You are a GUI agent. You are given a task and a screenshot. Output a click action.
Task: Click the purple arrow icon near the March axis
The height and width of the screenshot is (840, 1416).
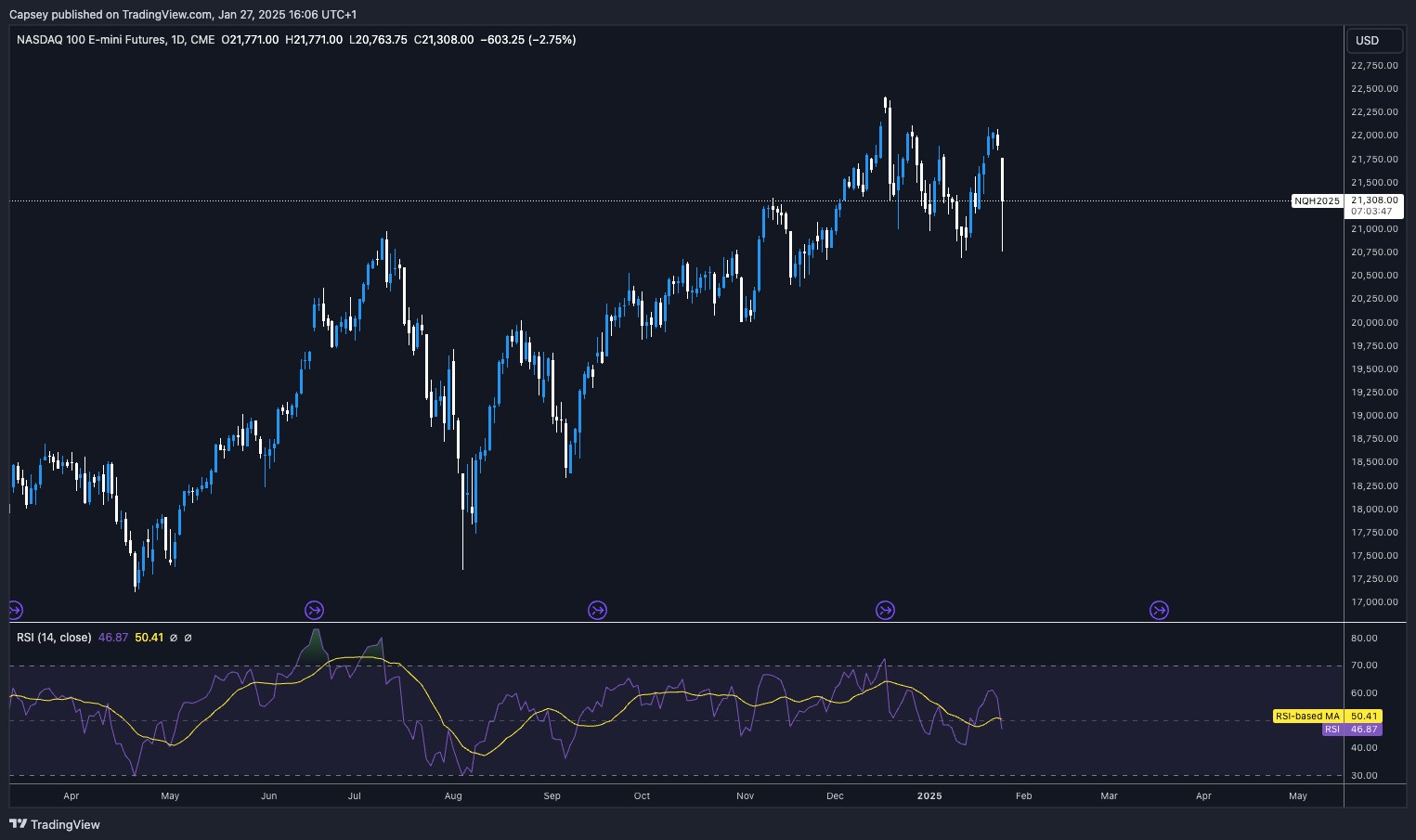1158,610
